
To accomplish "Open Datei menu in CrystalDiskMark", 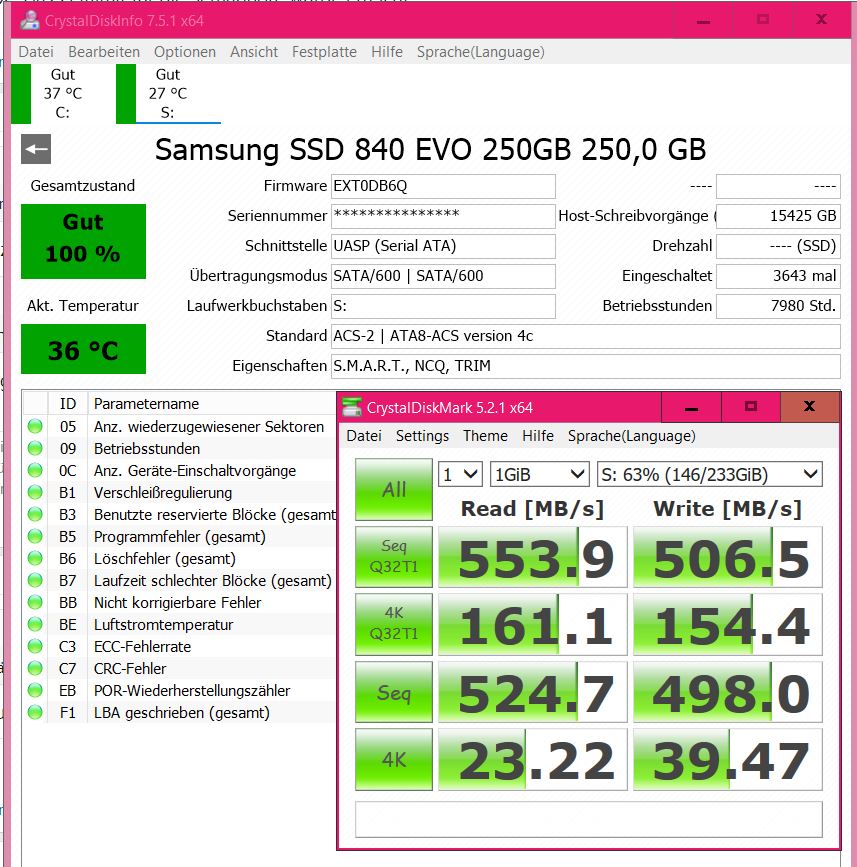I will [364, 436].
